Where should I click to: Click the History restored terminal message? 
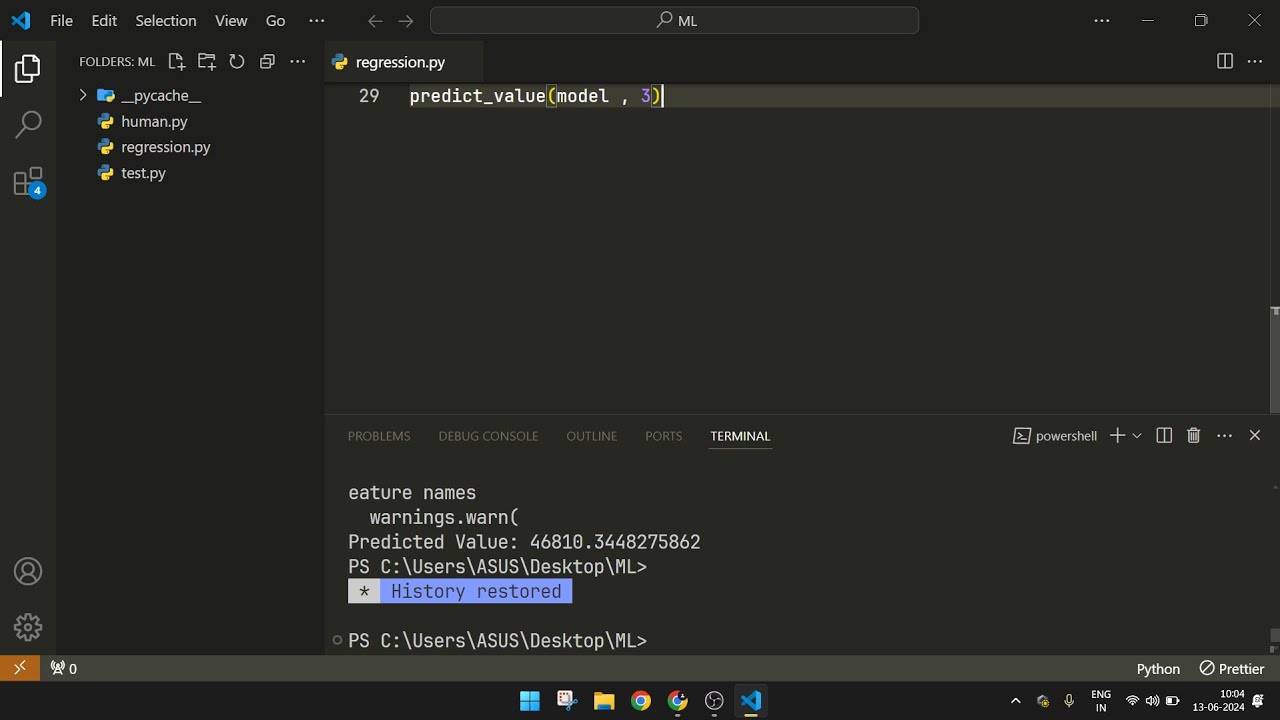coord(460,591)
